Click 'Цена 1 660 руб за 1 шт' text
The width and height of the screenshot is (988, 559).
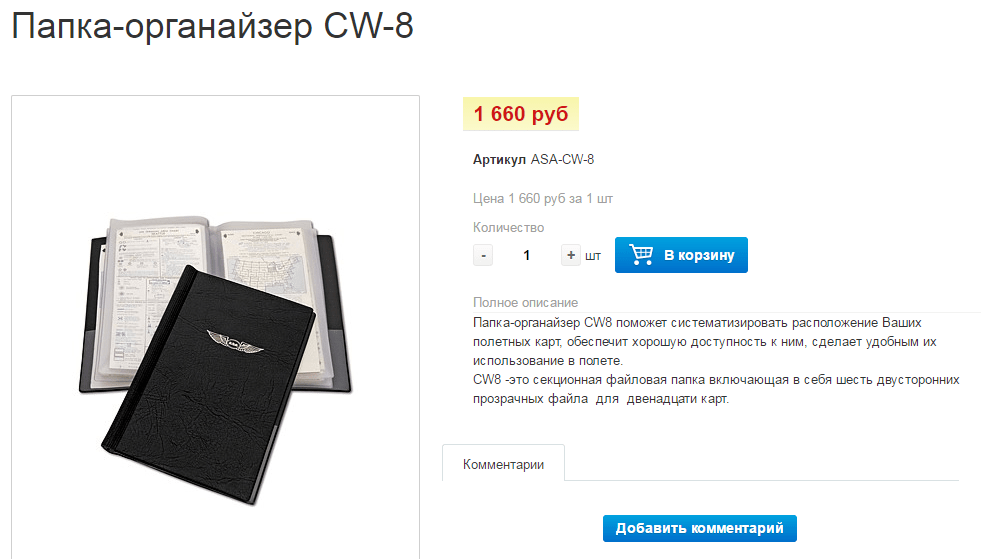tap(543, 199)
